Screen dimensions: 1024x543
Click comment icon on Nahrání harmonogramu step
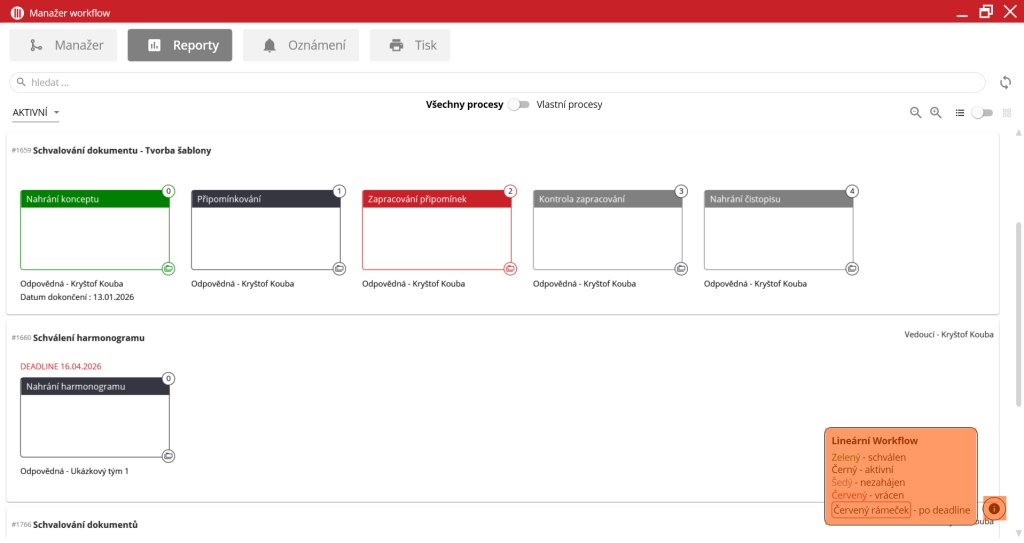point(169,455)
